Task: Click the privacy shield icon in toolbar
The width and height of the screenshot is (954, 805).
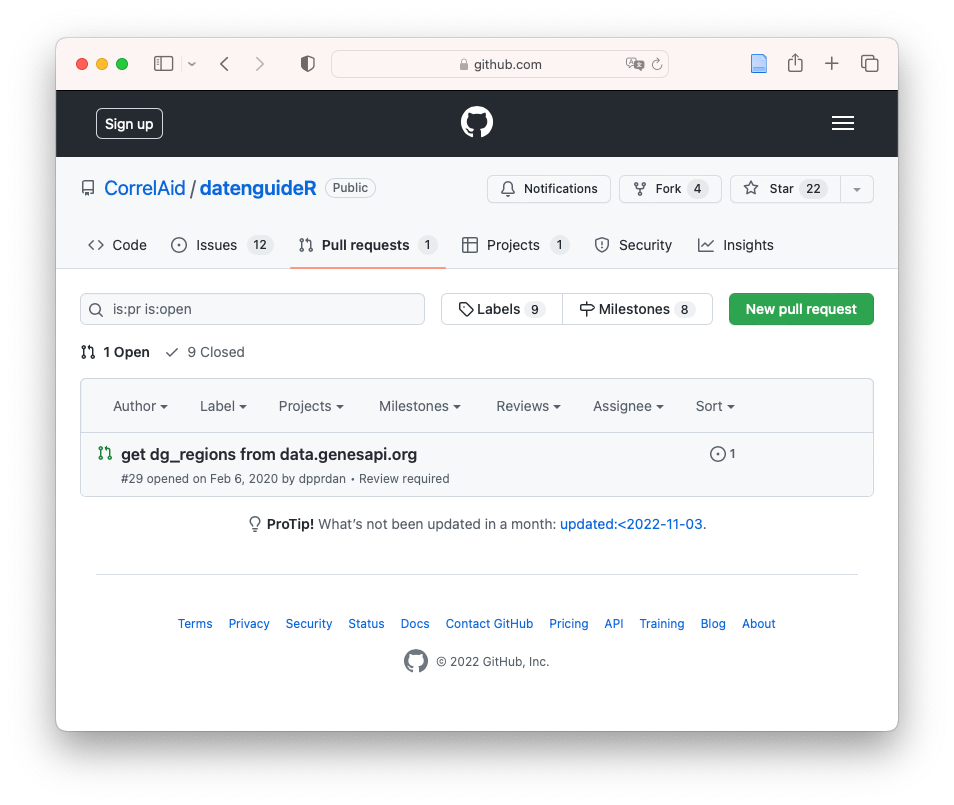Action: [x=308, y=64]
